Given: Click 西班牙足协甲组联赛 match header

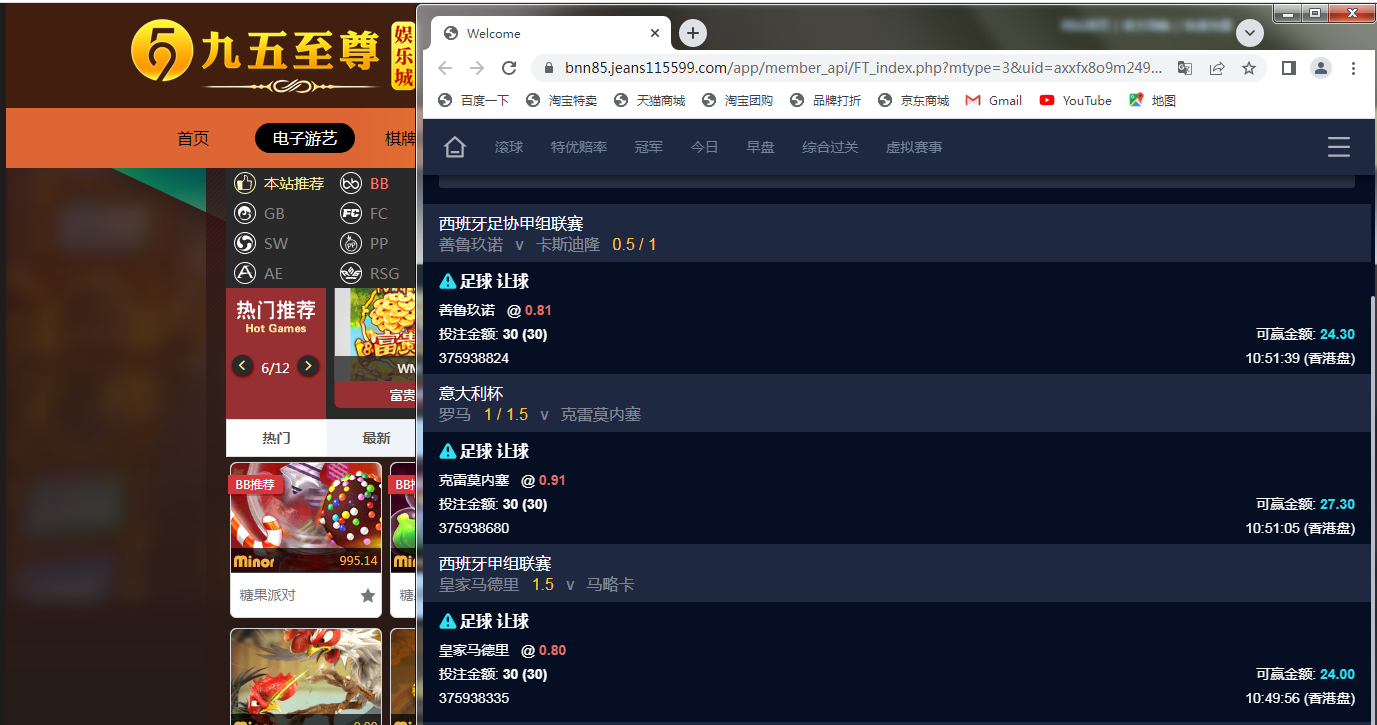Looking at the screenshot, I should pos(897,233).
